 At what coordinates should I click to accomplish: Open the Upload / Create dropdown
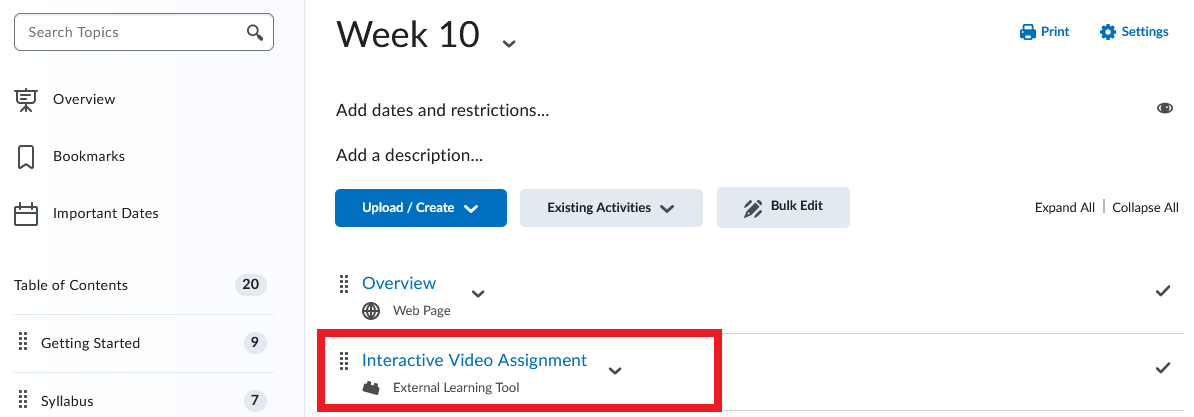click(421, 208)
